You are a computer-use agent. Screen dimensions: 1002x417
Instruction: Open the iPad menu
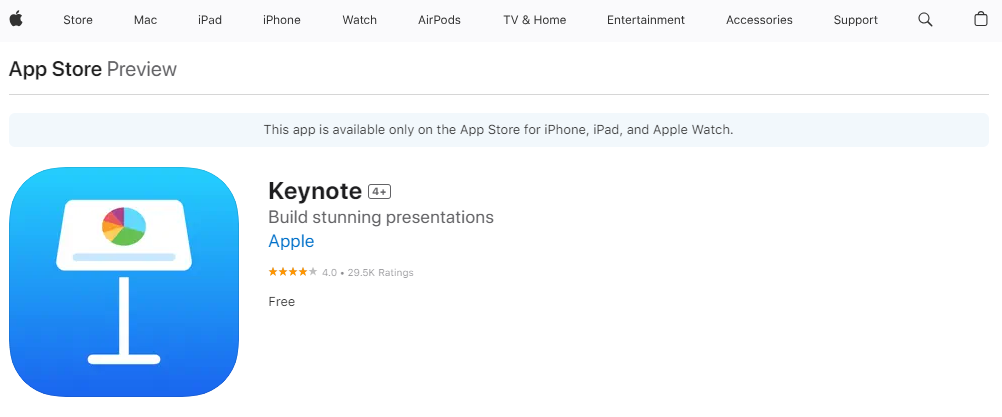(x=210, y=20)
